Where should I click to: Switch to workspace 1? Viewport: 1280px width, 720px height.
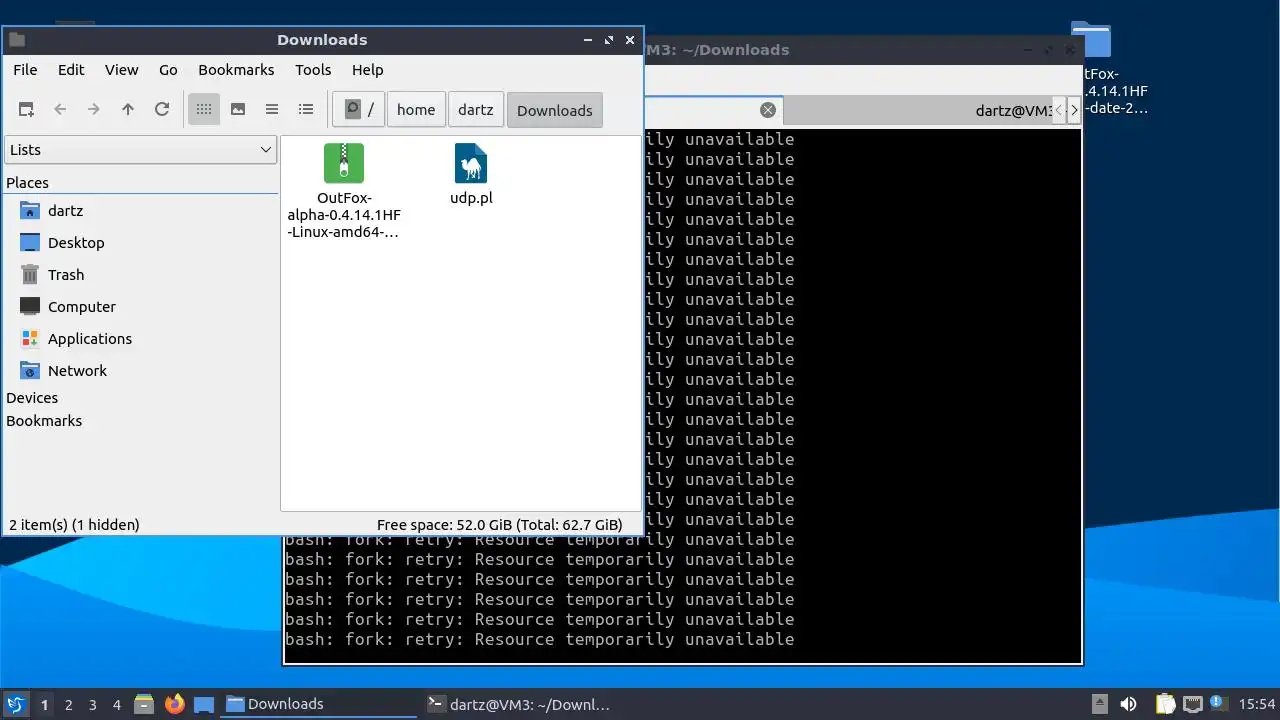pos(44,705)
